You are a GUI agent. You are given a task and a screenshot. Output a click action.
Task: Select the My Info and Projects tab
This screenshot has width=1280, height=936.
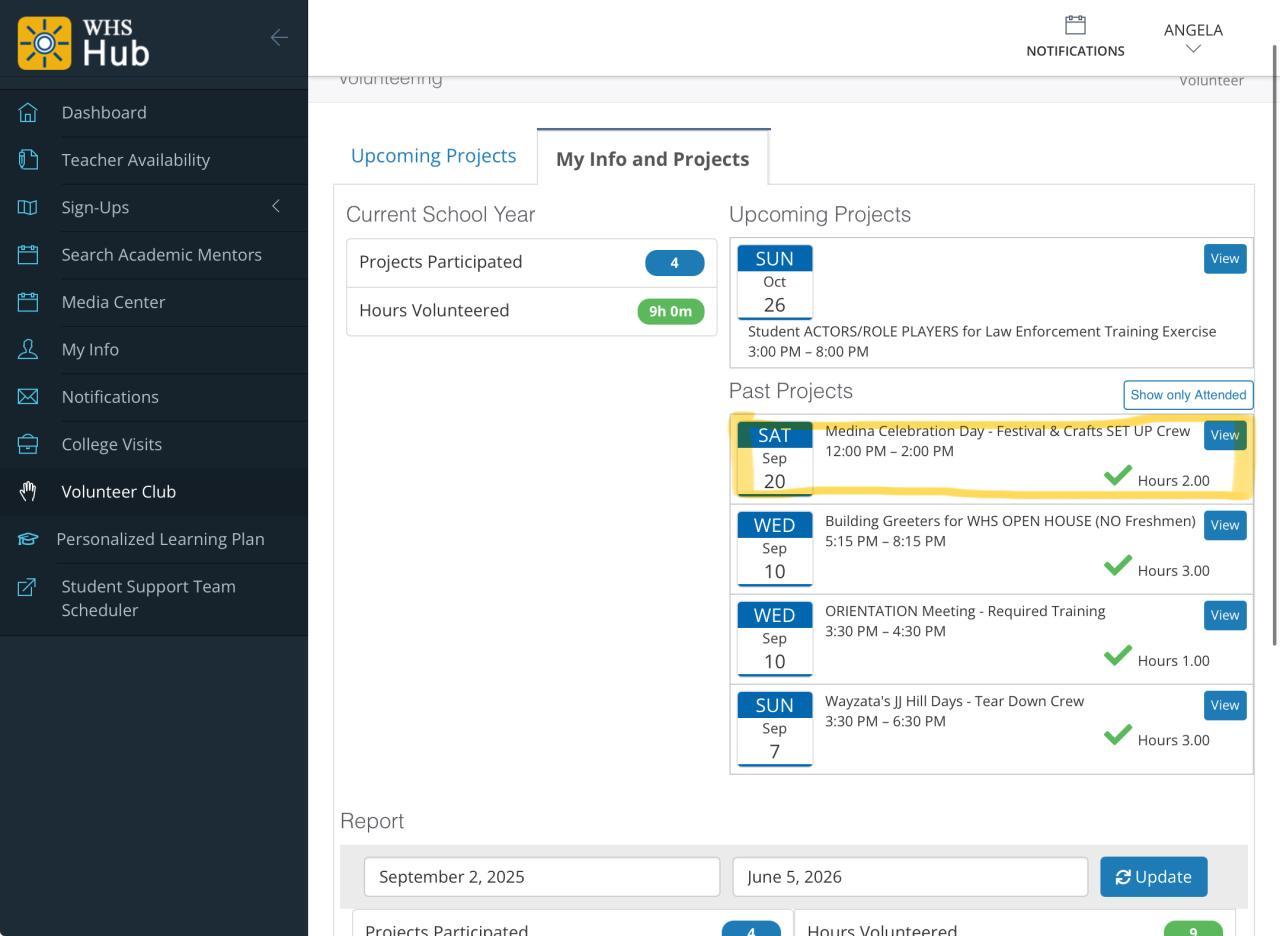click(652, 159)
